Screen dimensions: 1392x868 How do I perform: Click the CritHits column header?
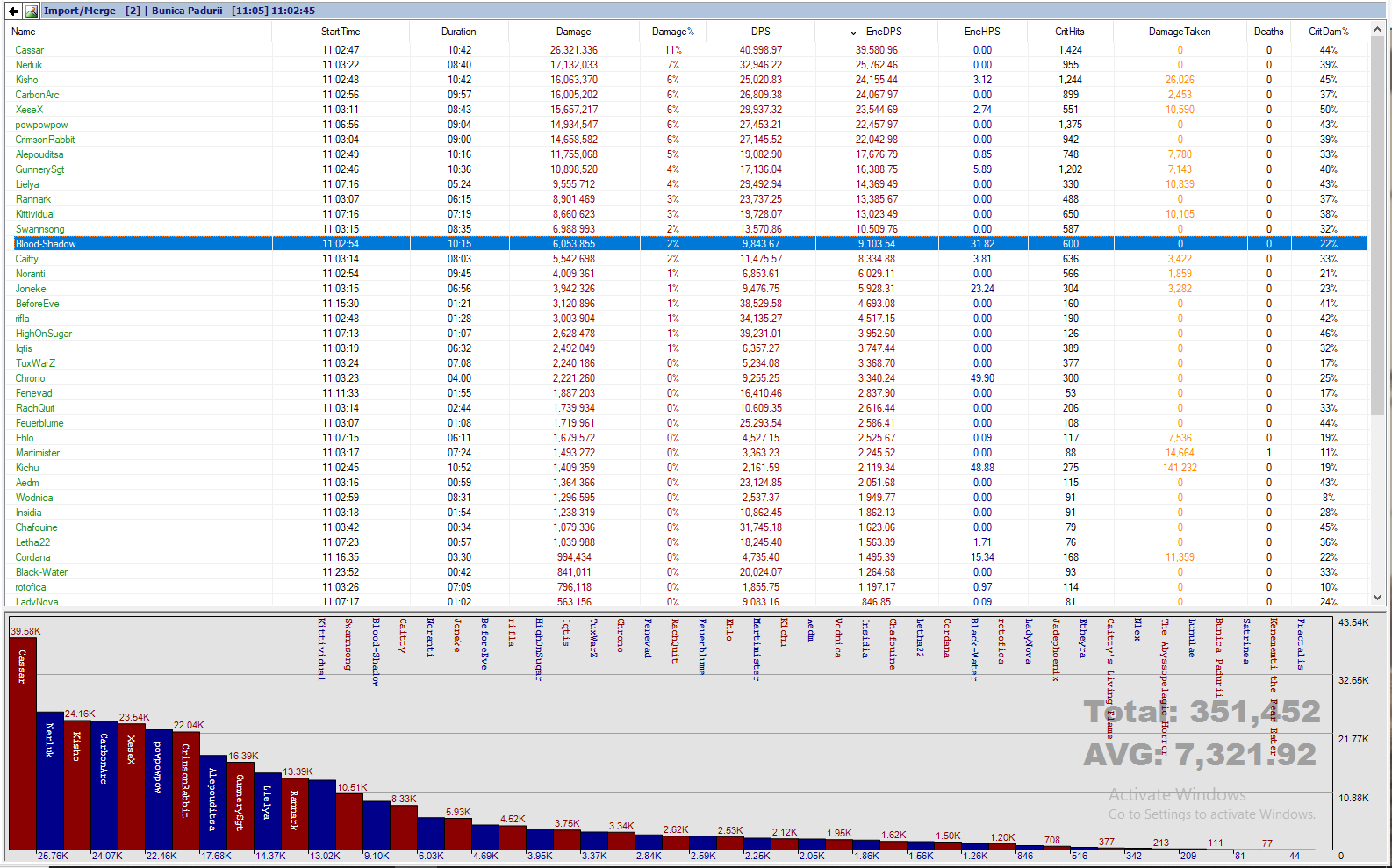tap(1069, 32)
